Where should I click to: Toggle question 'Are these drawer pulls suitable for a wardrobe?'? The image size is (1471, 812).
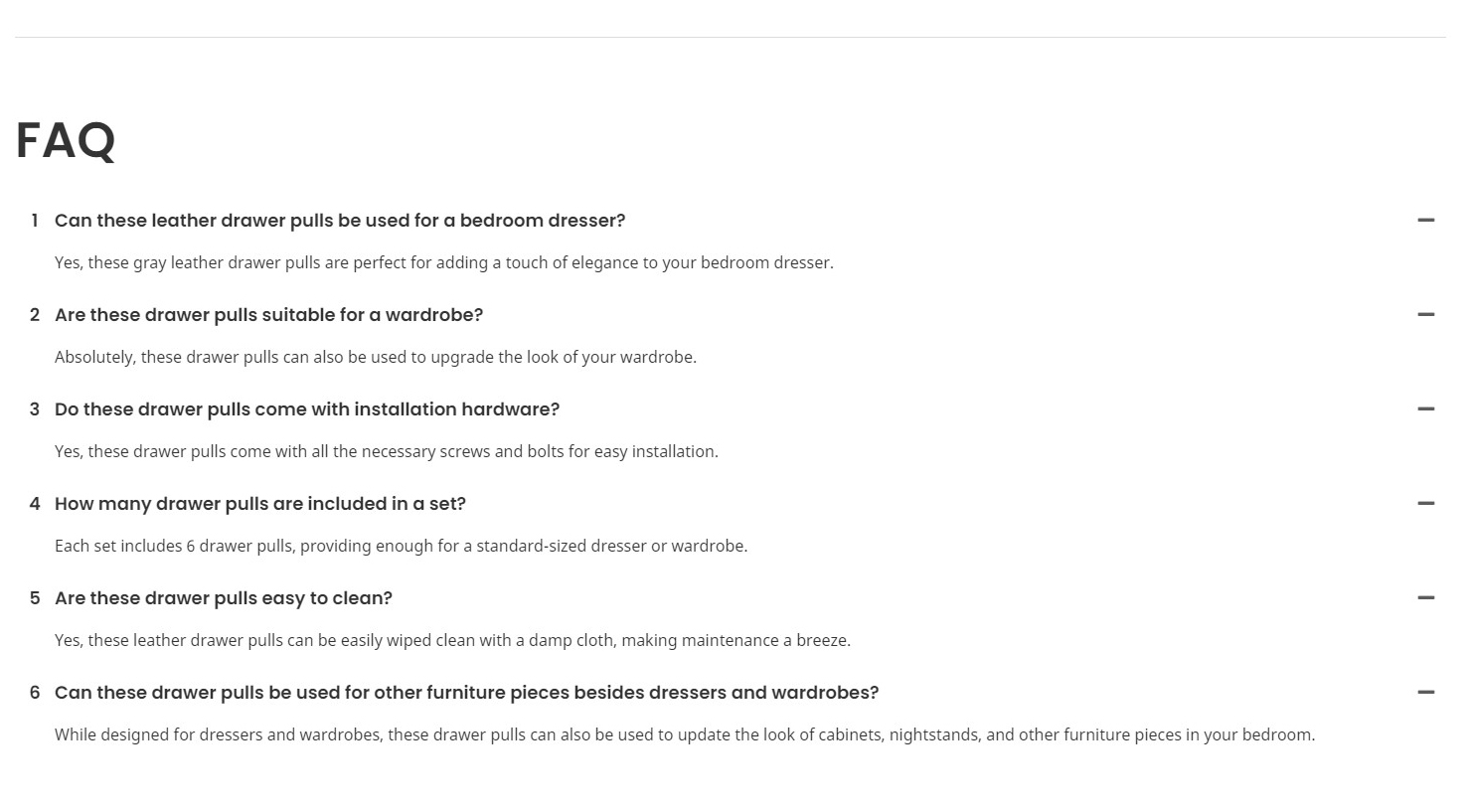pyautogui.click(x=268, y=315)
